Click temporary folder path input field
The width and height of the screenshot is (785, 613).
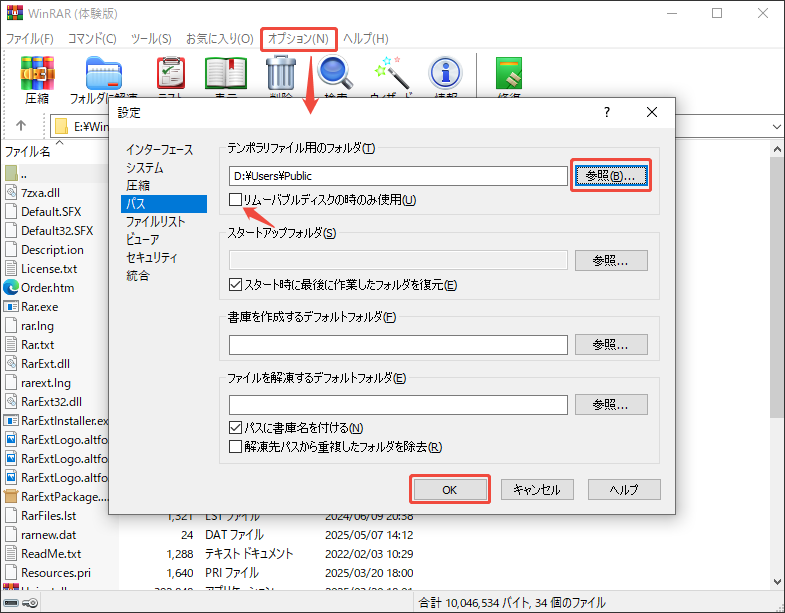click(x=398, y=176)
